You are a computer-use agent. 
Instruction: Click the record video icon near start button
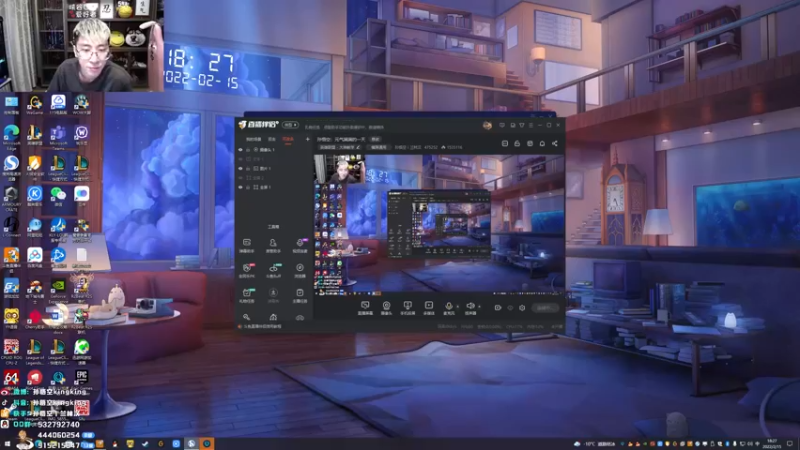pos(497,308)
